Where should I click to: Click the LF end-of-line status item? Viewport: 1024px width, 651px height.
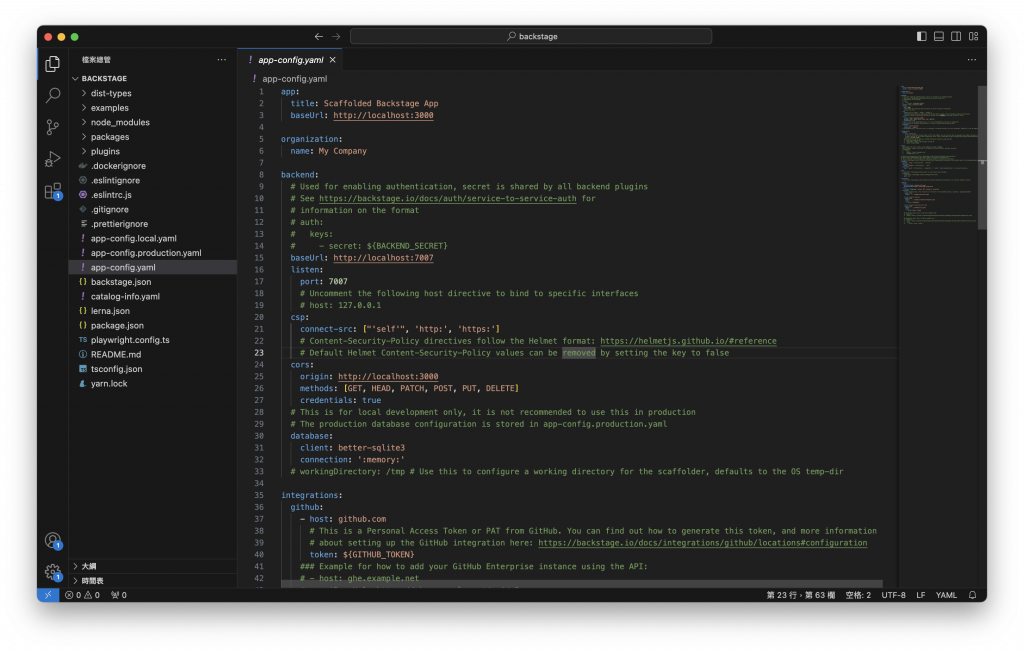[x=921, y=595]
